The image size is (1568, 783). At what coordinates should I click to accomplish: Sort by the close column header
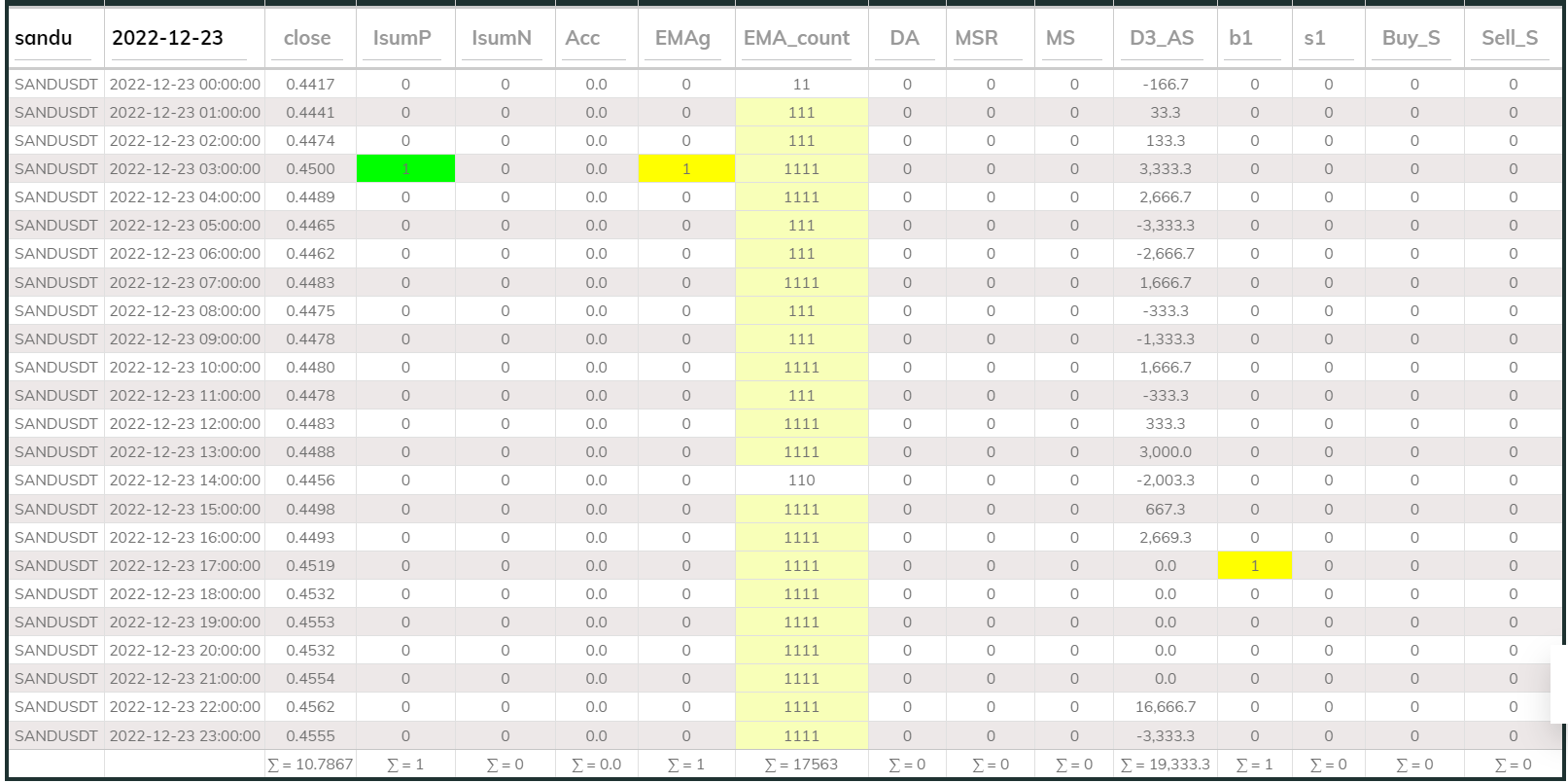[307, 38]
